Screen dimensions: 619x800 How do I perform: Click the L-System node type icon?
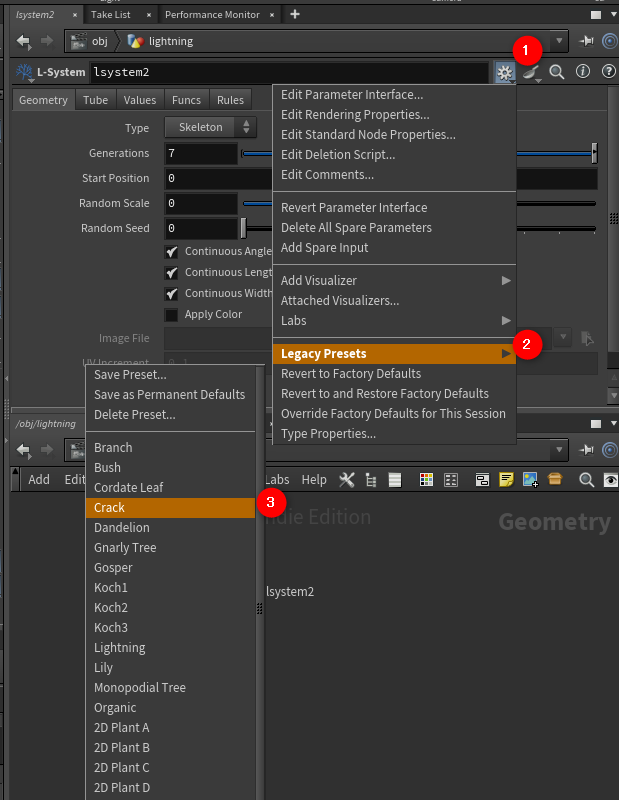[x=24, y=72]
